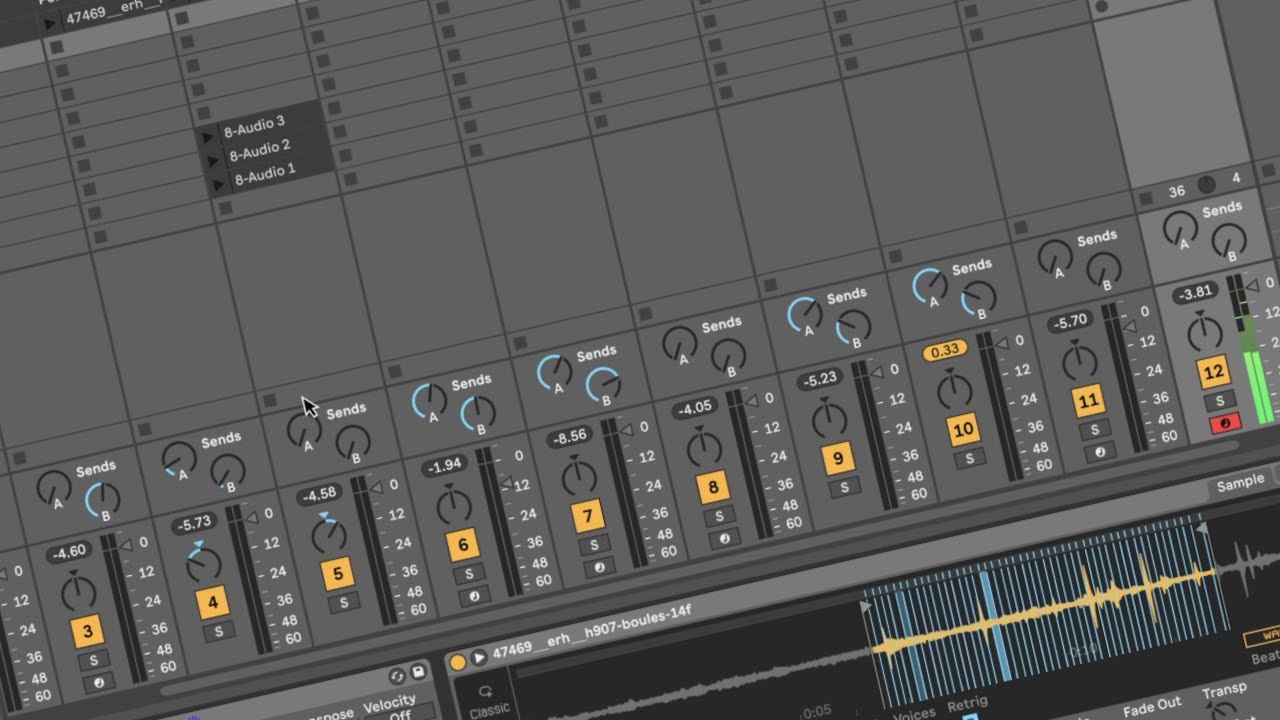This screenshot has height=720, width=1280.
Task: Launch the 8-Audio 2 clip
Action: [213, 160]
